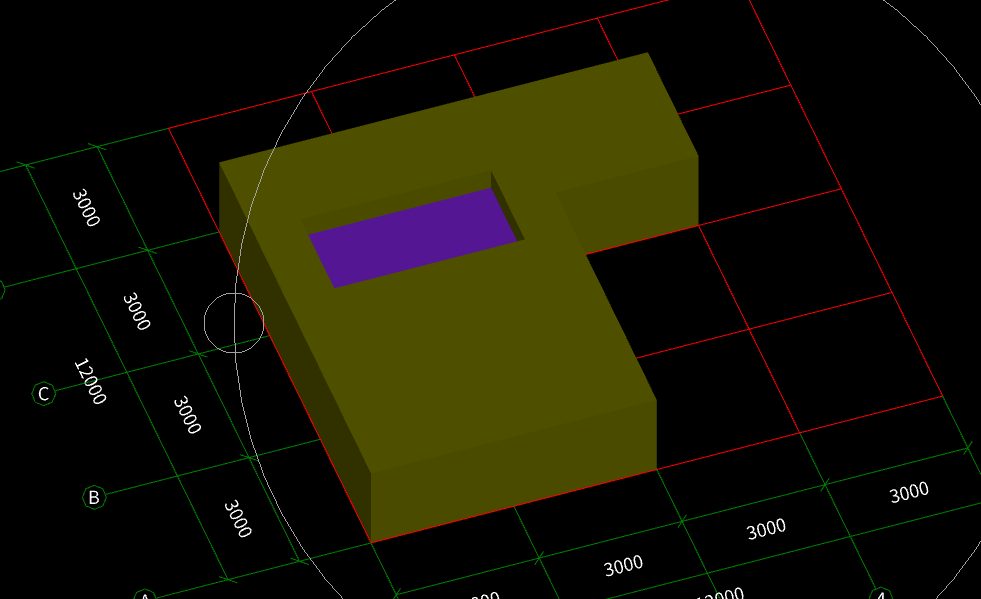Click the 3000 dimension just below axis B
This screenshot has height=599, width=981.
[238, 518]
